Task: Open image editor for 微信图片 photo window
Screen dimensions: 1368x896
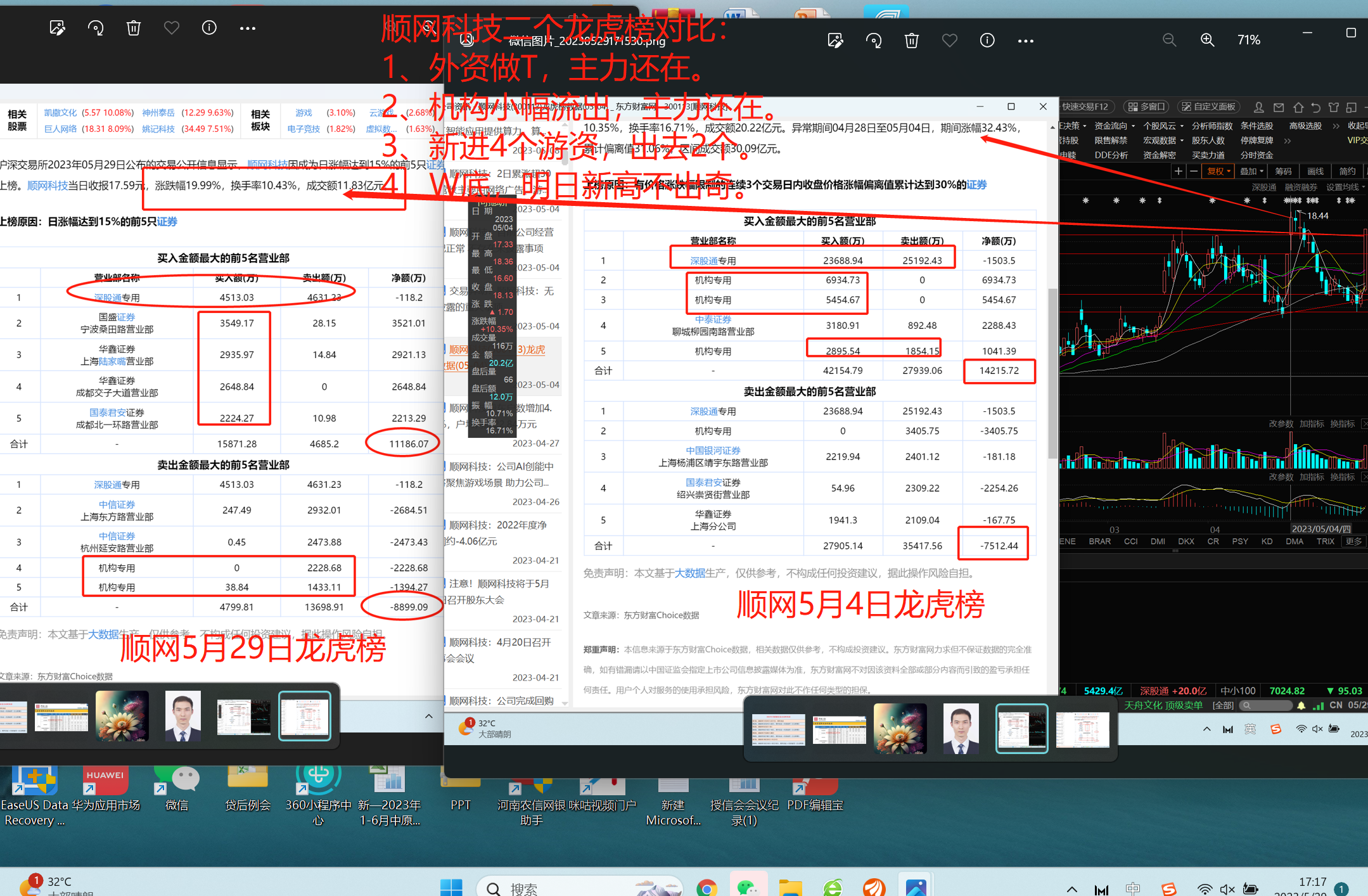Action: pos(836,41)
